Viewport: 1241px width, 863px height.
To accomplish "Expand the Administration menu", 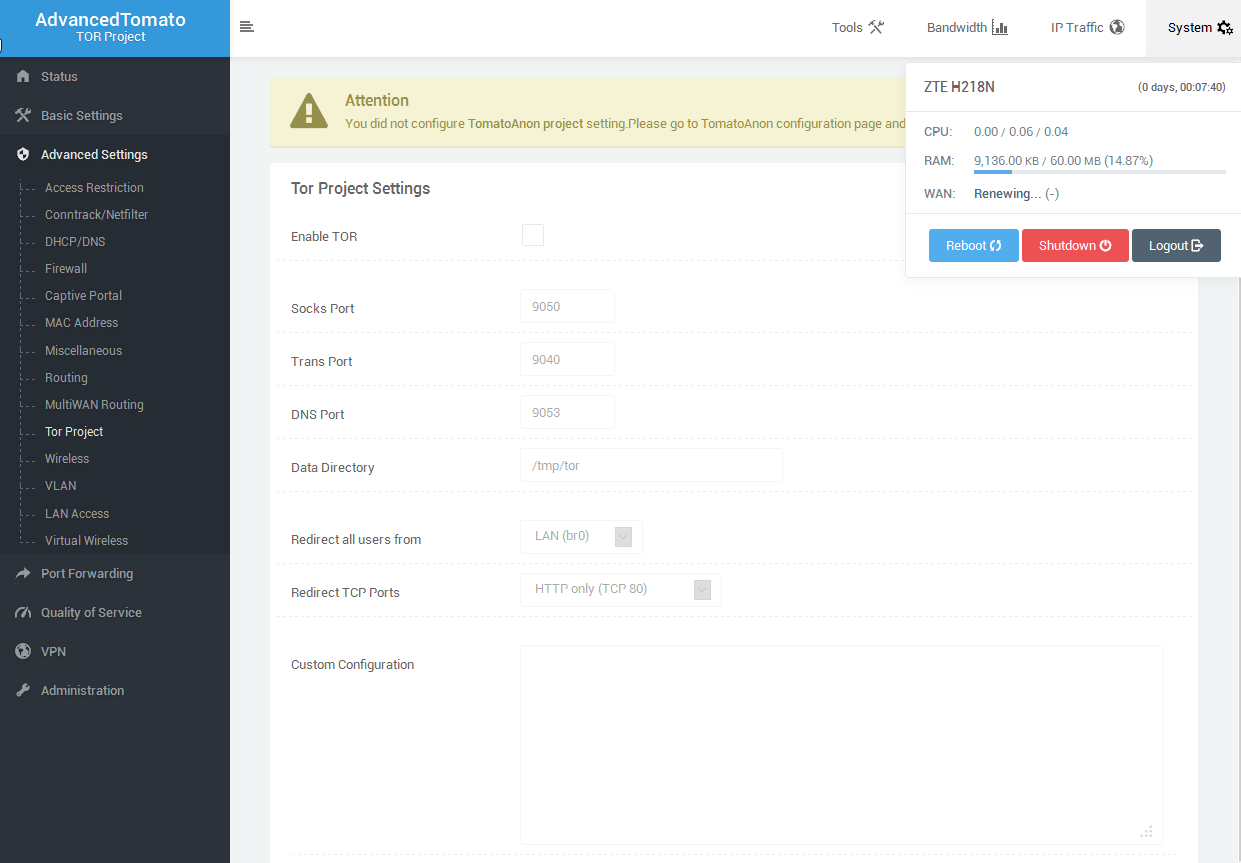I will click(115, 690).
